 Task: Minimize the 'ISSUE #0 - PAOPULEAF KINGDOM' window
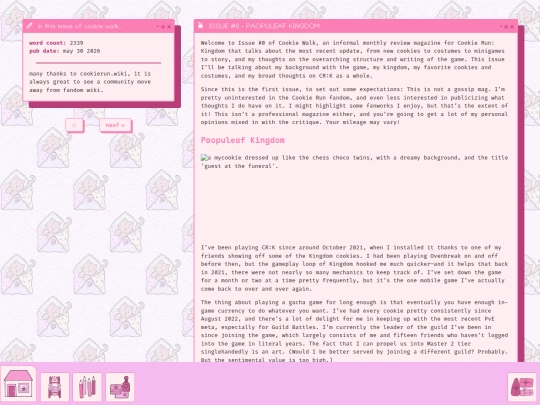[x=501, y=27]
